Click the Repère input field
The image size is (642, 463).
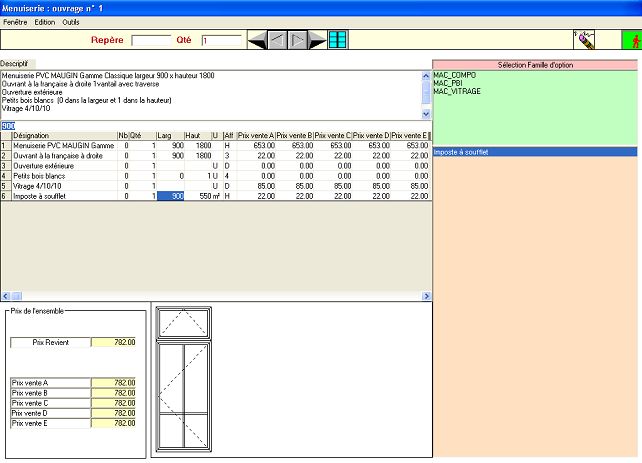(151, 41)
